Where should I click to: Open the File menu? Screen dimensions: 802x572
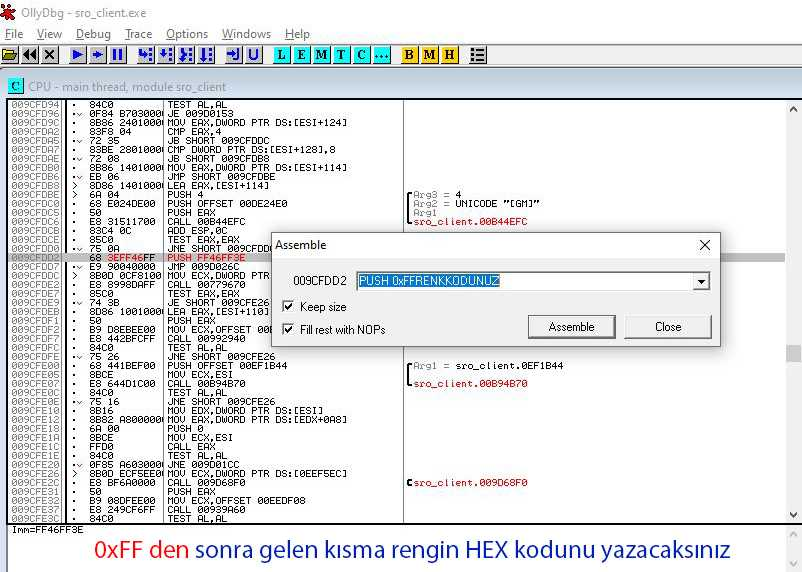(14, 34)
